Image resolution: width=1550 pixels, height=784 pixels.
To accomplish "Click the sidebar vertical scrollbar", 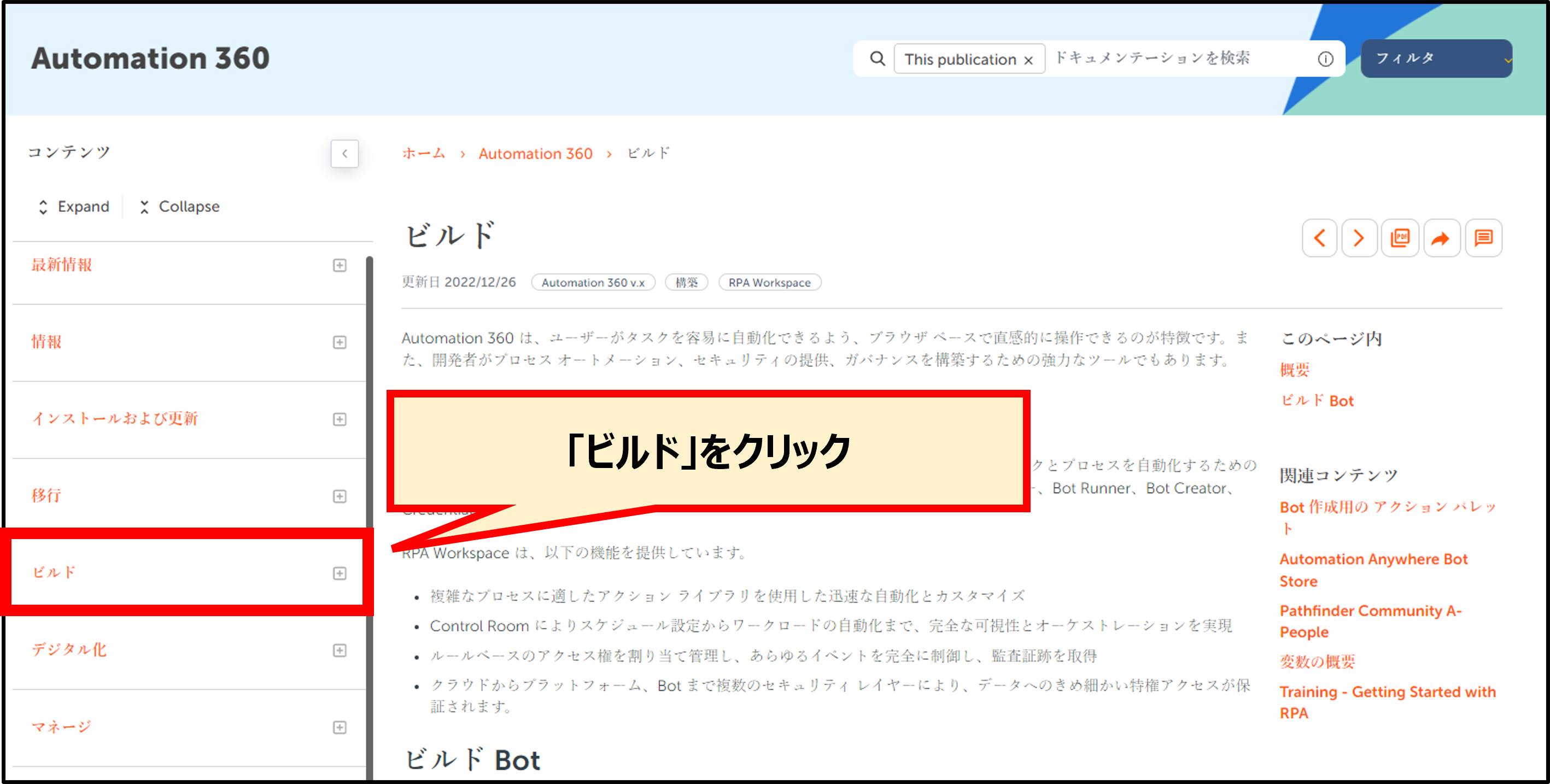I will [370, 517].
